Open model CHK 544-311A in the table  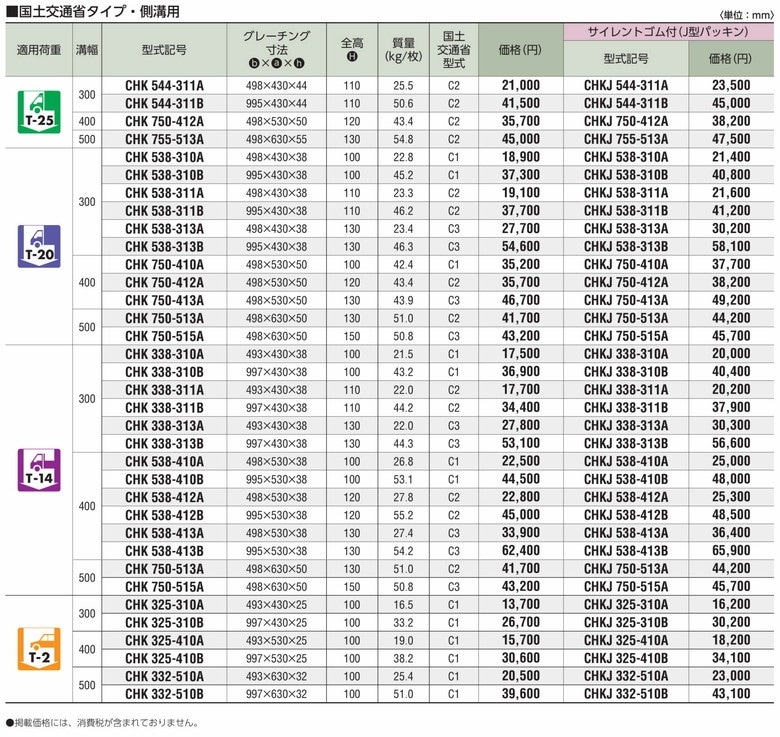(x=164, y=86)
